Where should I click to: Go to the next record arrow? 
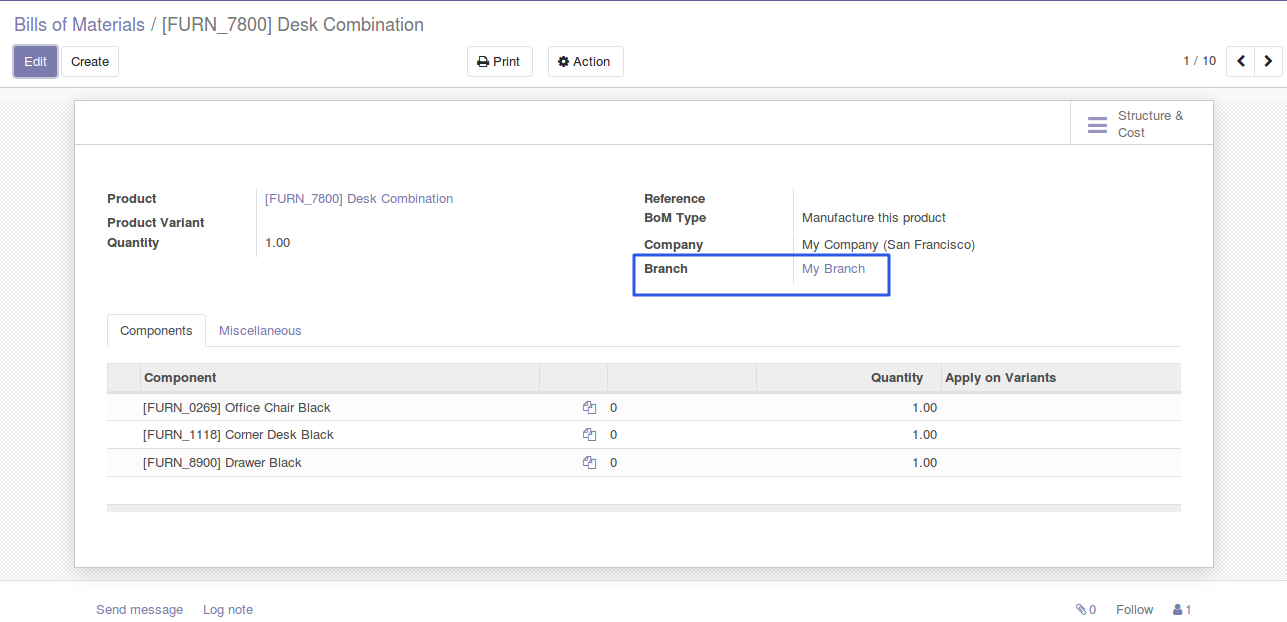click(x=1268, y=62)
